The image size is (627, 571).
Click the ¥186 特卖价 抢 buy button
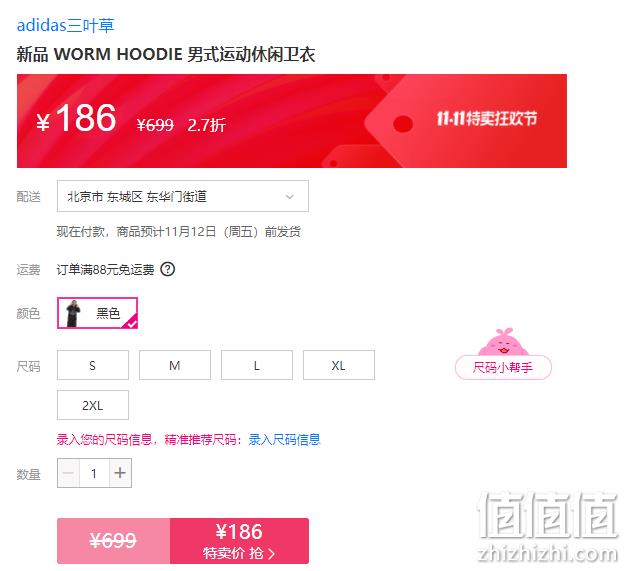(x=239, y=541)
